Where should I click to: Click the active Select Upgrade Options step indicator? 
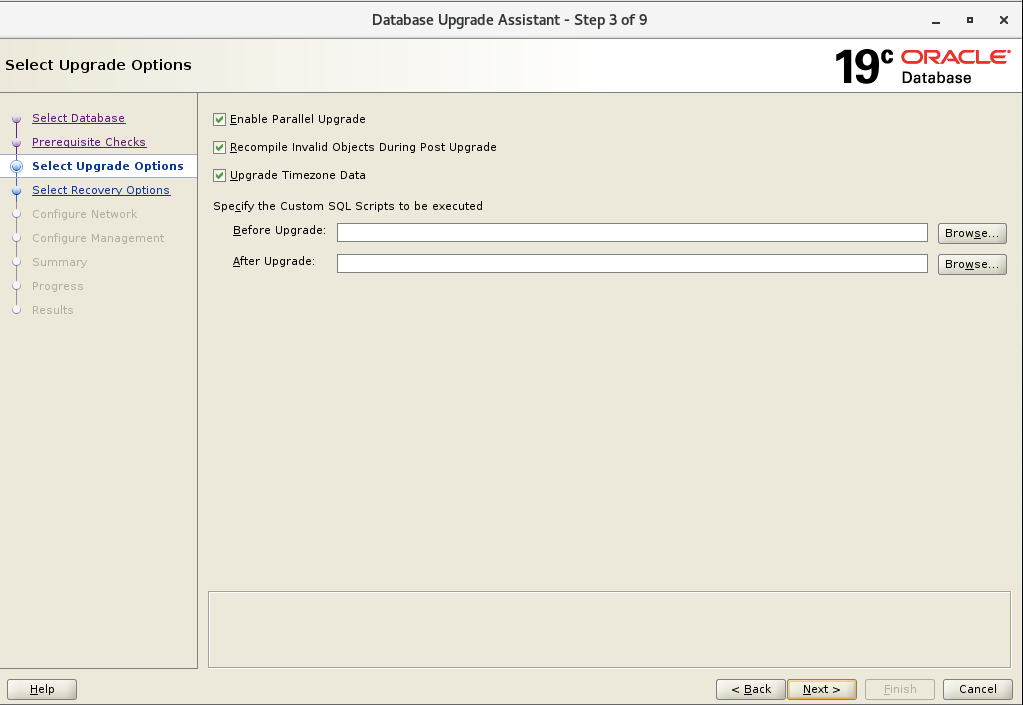[x=17, y=166]
